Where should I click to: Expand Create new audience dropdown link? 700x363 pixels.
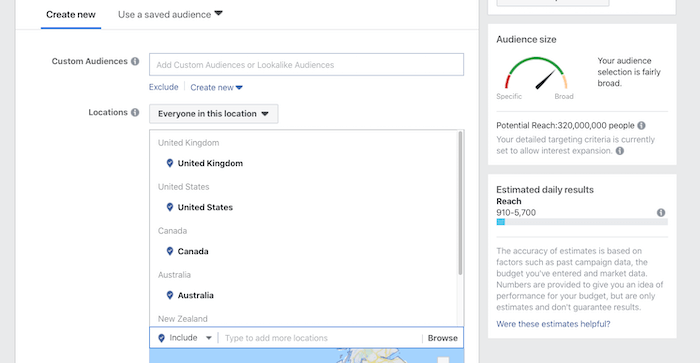(x=217, y=88)
